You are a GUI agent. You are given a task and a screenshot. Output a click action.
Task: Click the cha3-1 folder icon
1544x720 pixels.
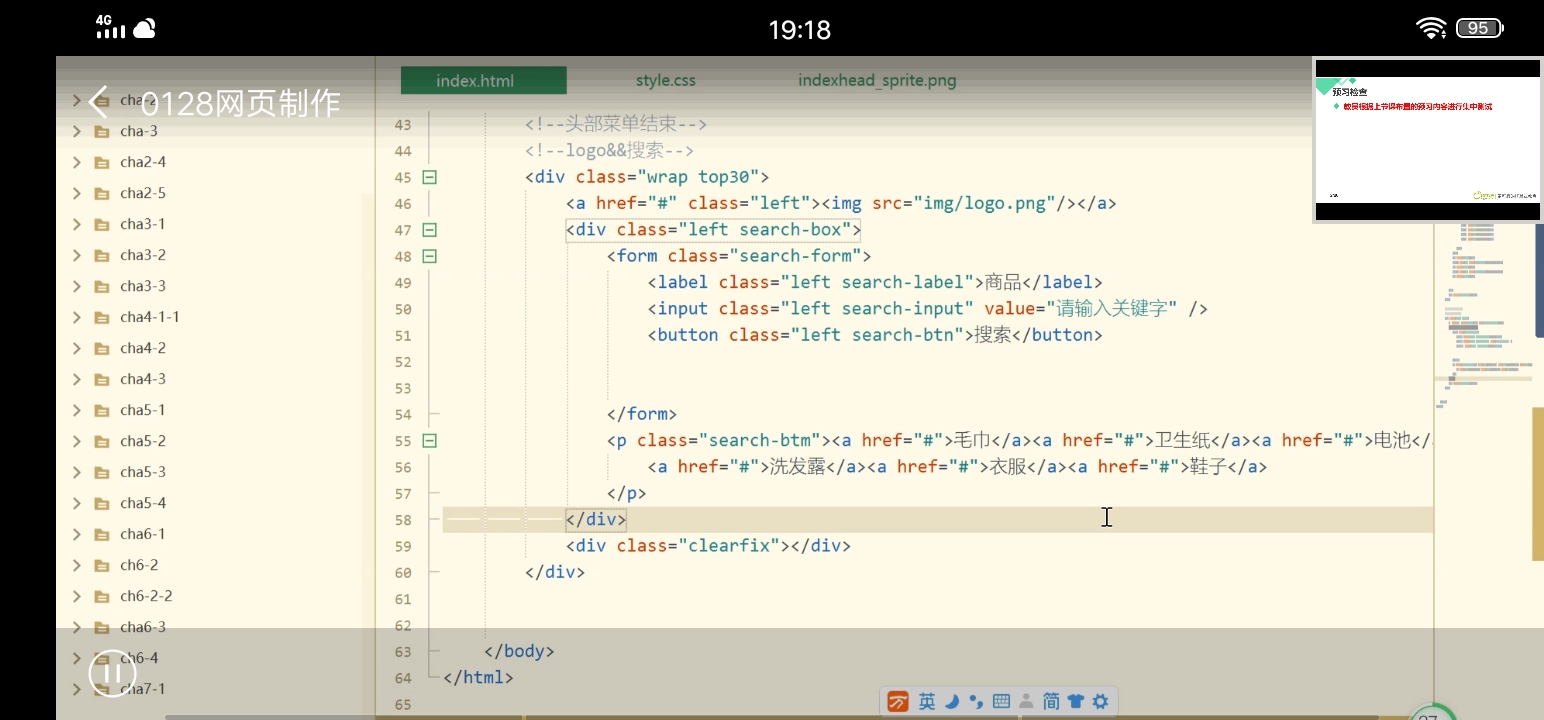click(101, 224)
